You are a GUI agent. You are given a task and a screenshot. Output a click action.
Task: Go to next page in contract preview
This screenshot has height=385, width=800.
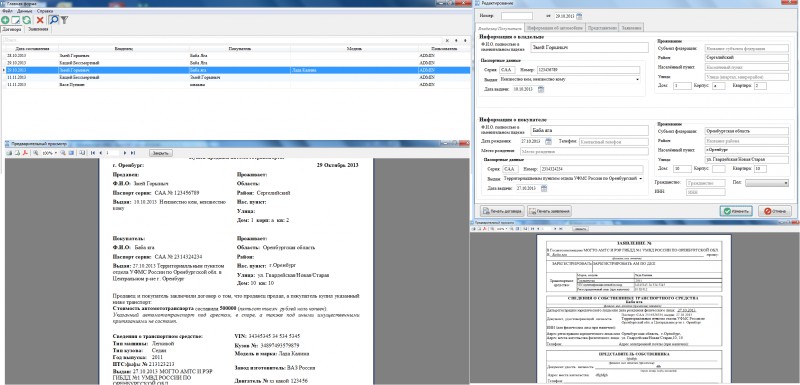(126, 153)
